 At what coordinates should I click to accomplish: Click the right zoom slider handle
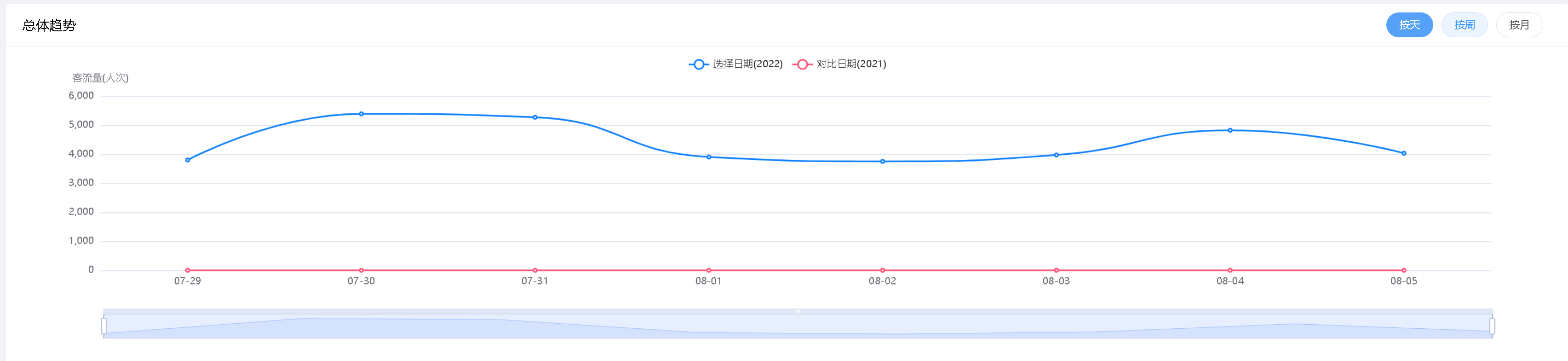point(1492,326)
